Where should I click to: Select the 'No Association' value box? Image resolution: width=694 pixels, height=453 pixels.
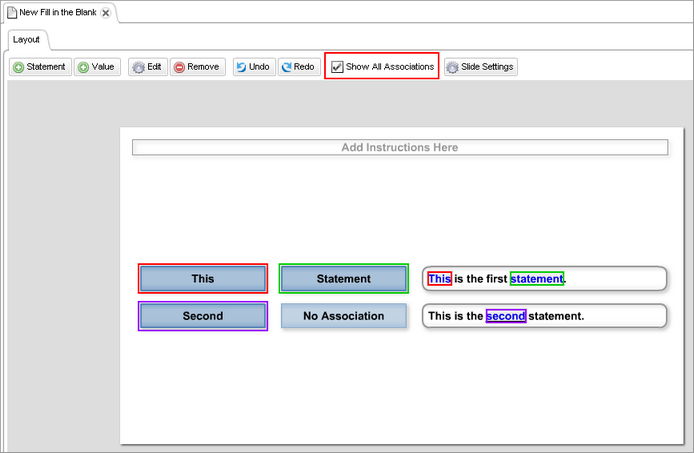tap(343, 316)
